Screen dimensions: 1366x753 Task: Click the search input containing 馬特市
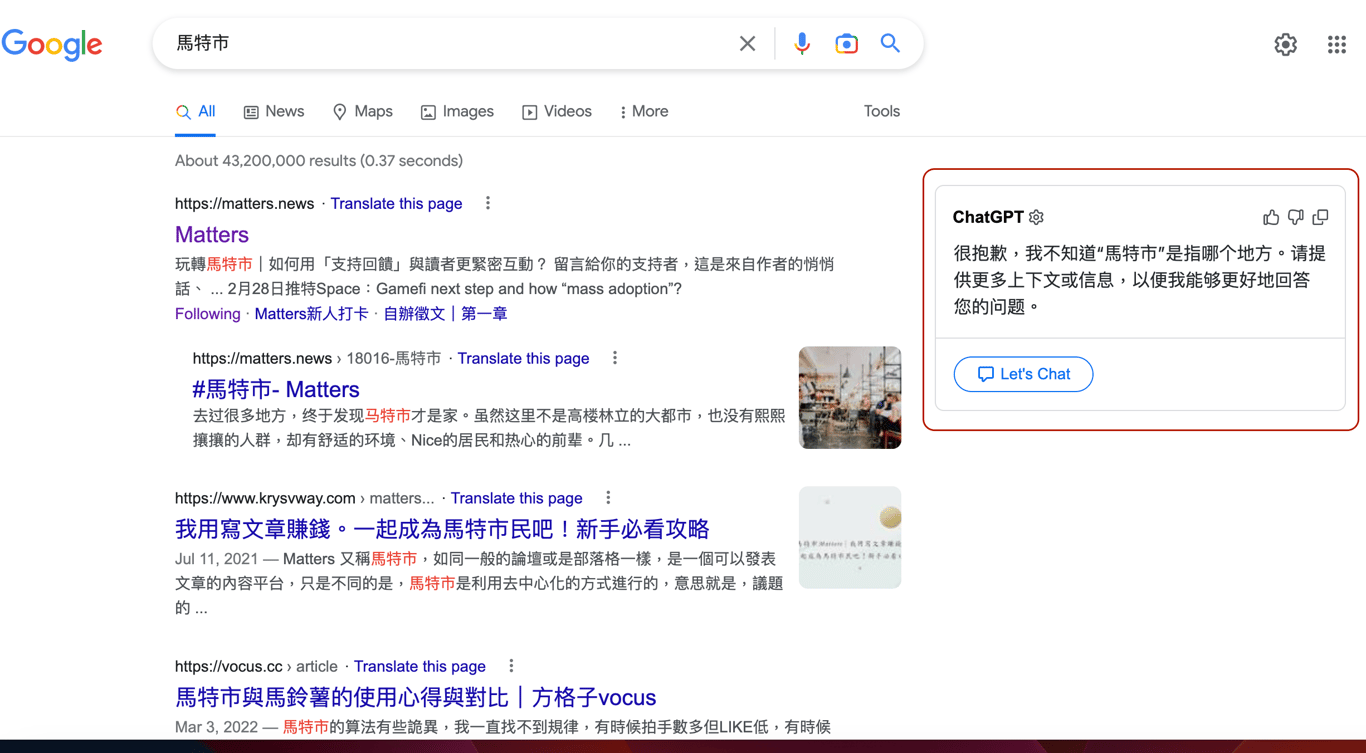coord(450,44)
